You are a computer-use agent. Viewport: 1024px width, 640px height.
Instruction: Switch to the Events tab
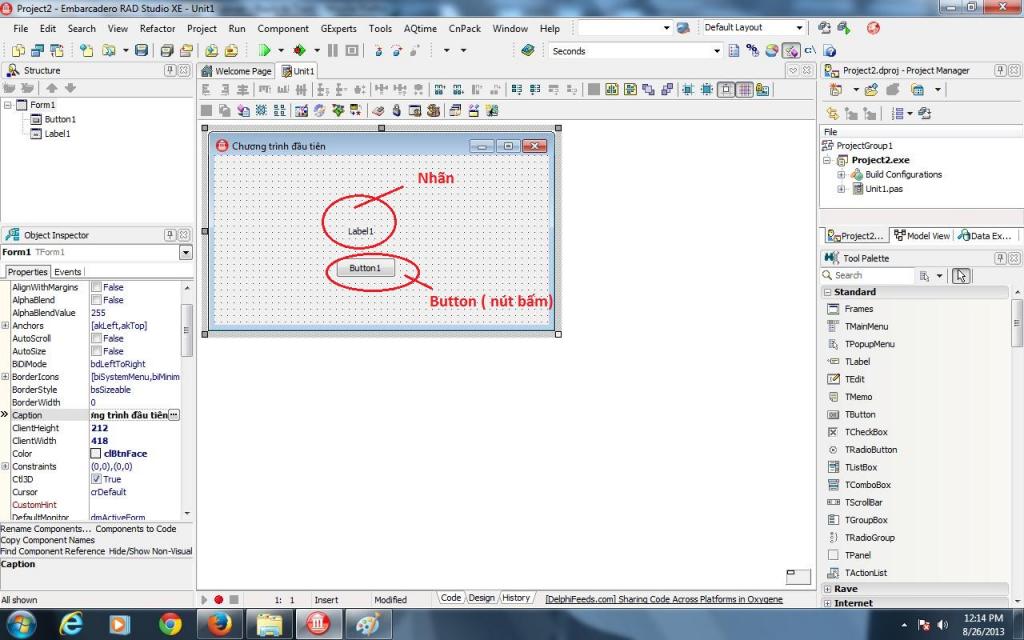click(x=67, y=272)
